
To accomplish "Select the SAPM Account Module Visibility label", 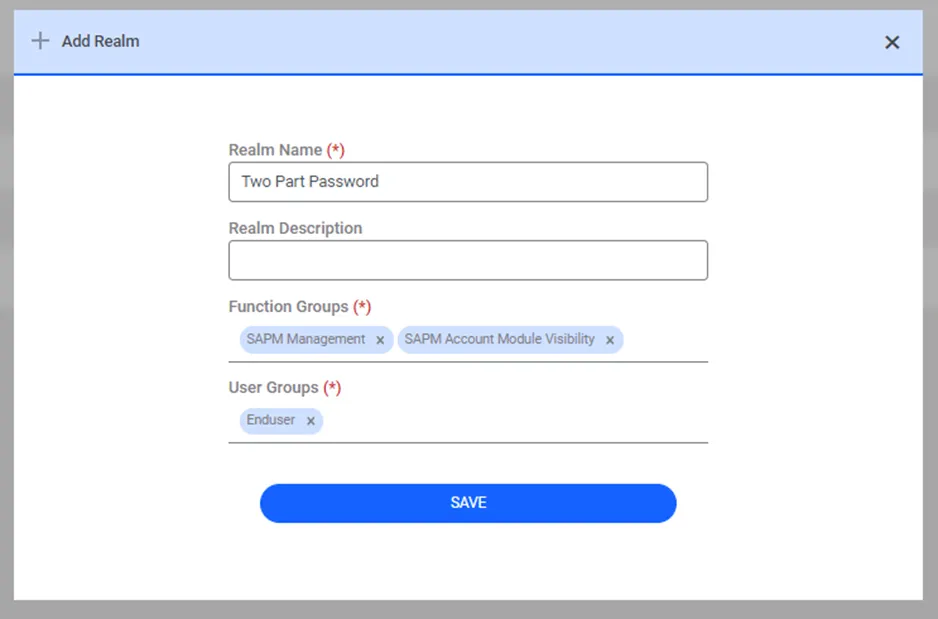I will 499,339.
